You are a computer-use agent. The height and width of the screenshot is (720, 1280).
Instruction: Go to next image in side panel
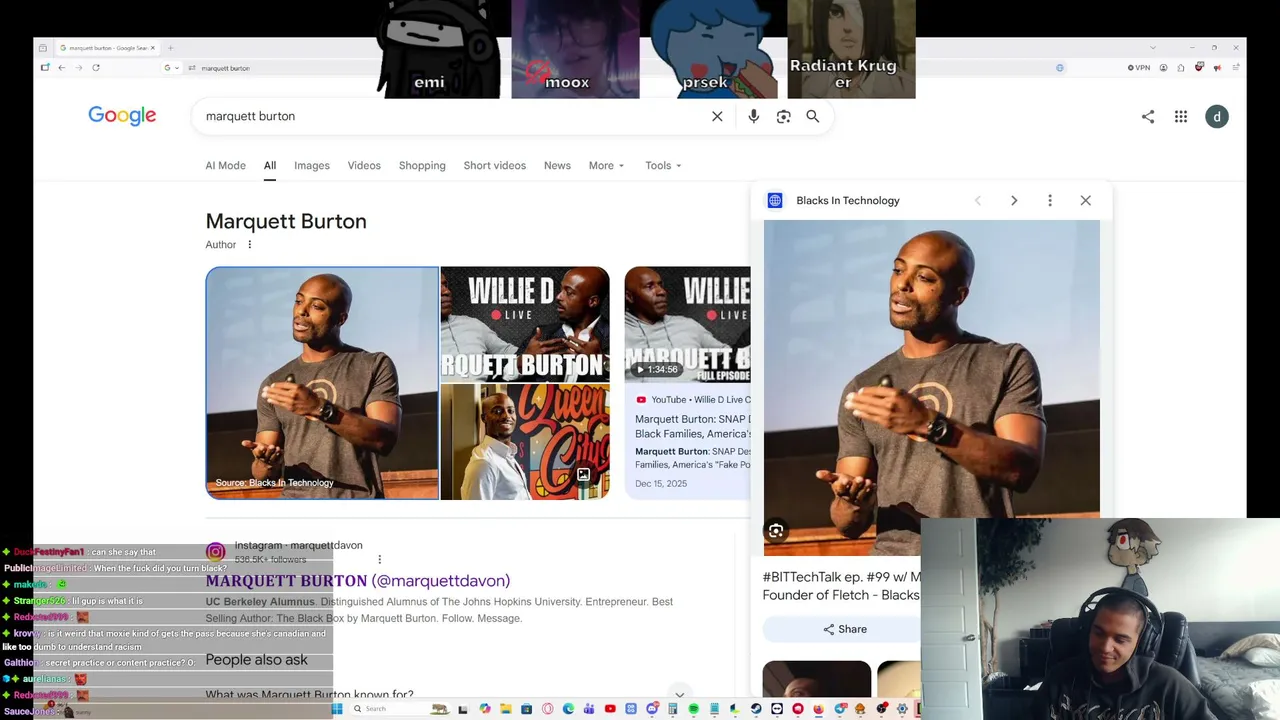[x=1014, y=201]
